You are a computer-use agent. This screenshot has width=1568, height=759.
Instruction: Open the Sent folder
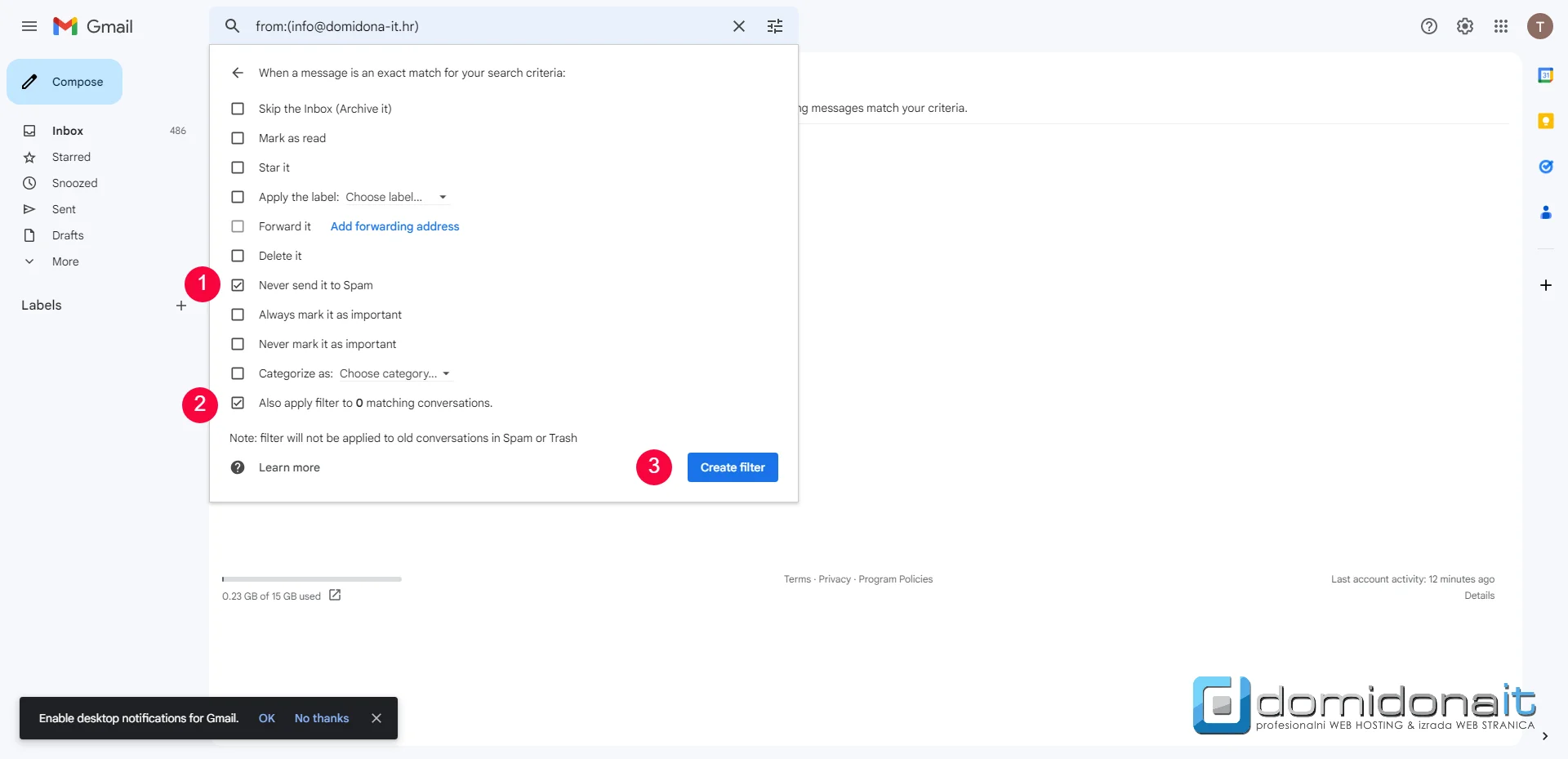pos(64,209)
